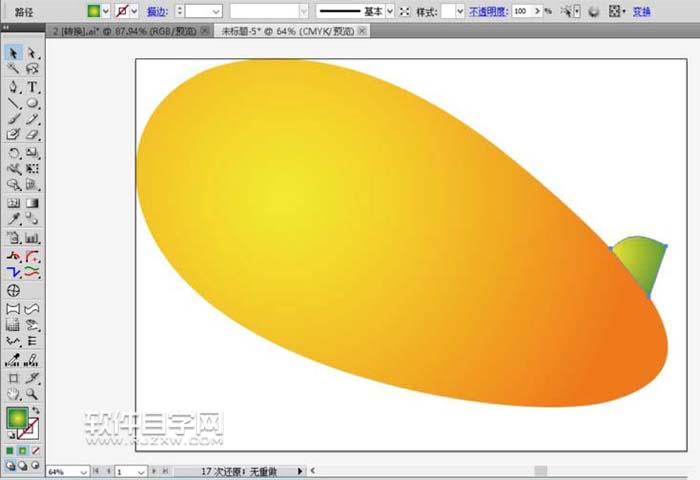
Task: Select the Type tool
Action: (x=32, y=87)
